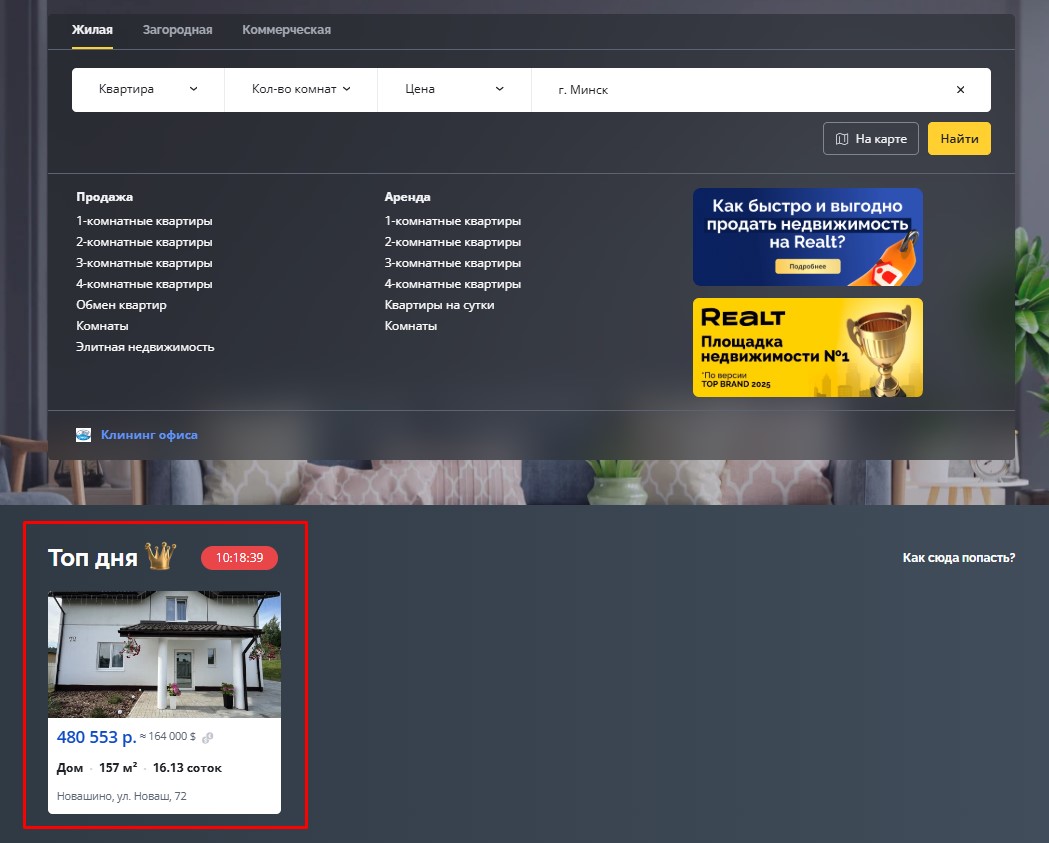Show results with На карте button
The height and width of the screenshot is (843, 1049).
(x=870, y=139)
